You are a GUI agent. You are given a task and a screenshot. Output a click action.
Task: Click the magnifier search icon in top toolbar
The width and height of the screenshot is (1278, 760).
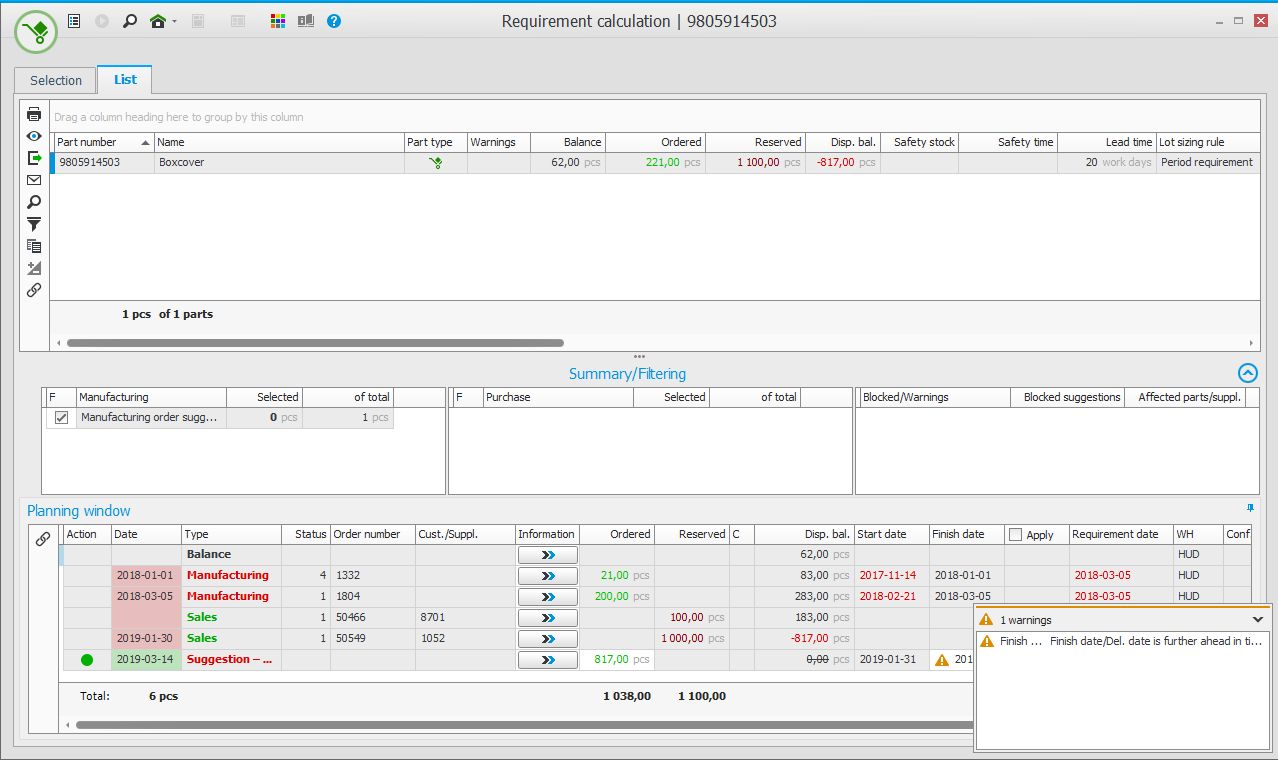tap(129, 21)
